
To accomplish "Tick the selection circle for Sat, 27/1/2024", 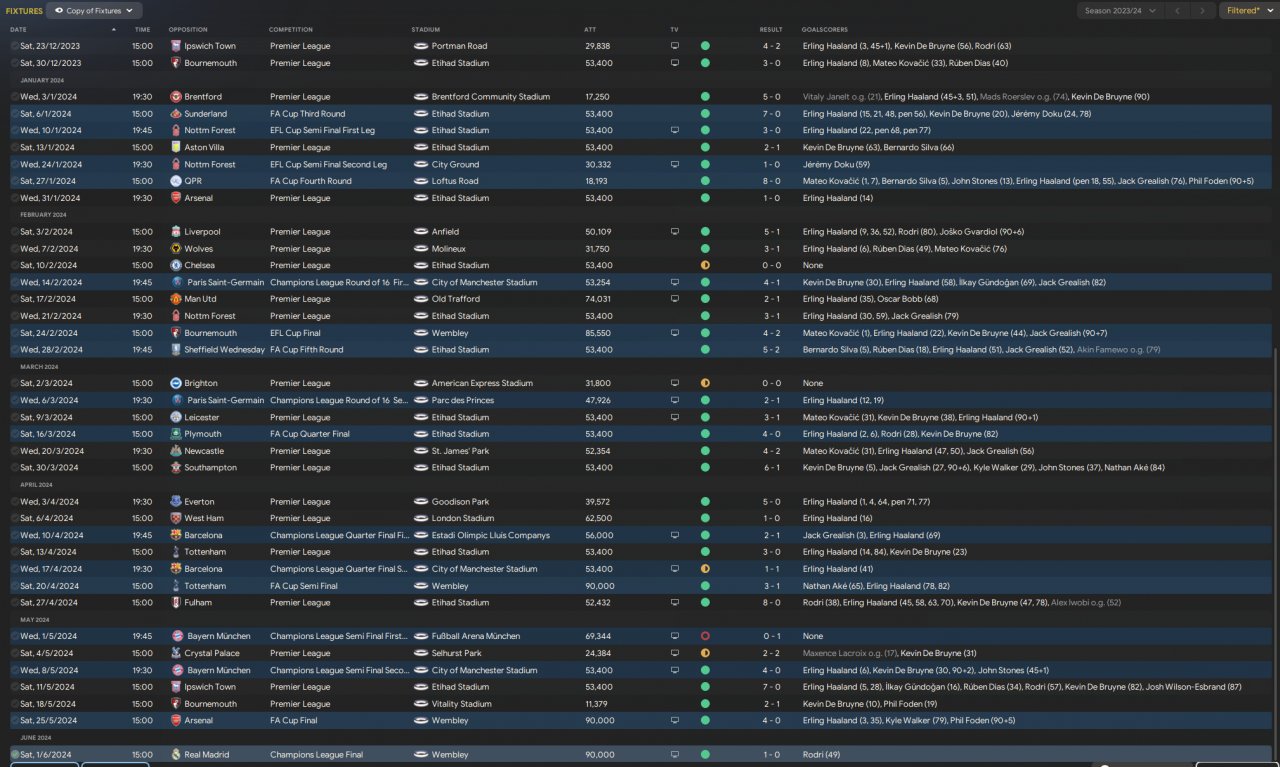I will (15, 181).
